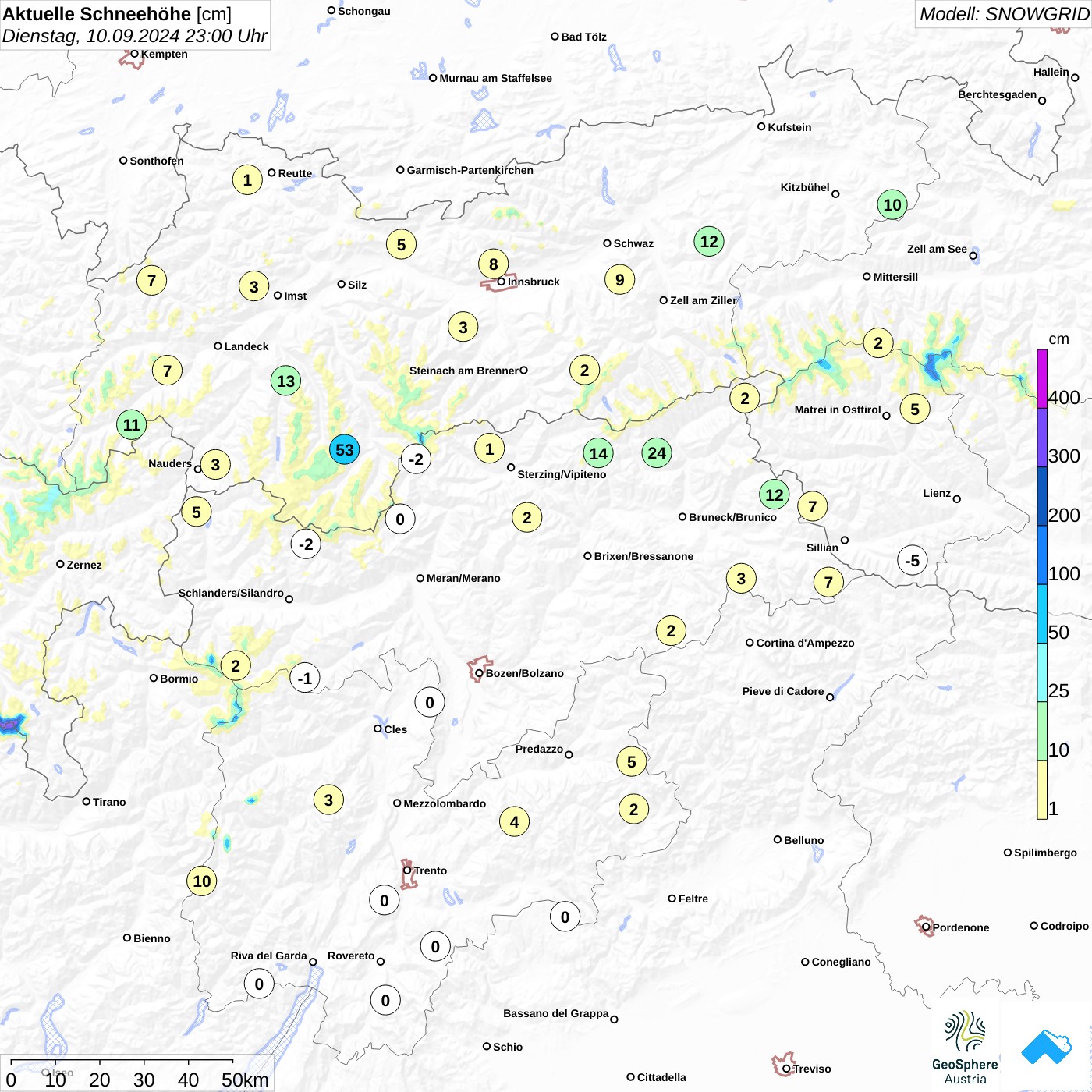1092x1092 pixels.
Task: Click the blue house cloud logo
Action: pyautogui.click(x=1046, y=1047)
